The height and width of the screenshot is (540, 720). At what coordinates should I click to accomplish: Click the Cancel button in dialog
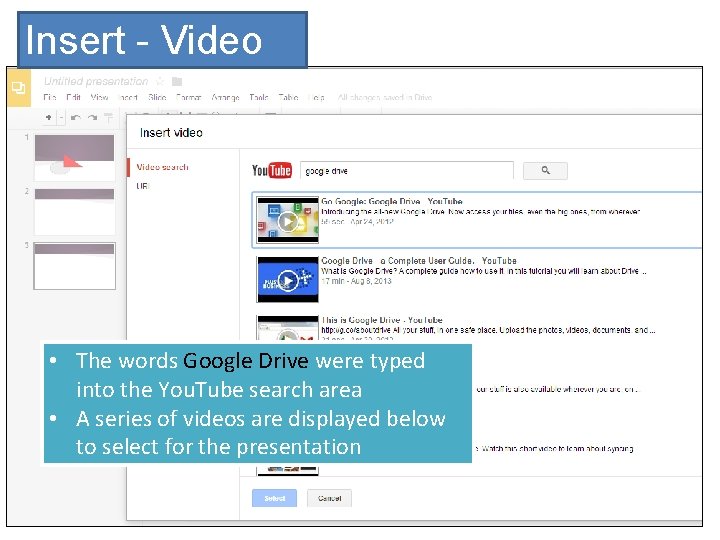pos(329,498)
